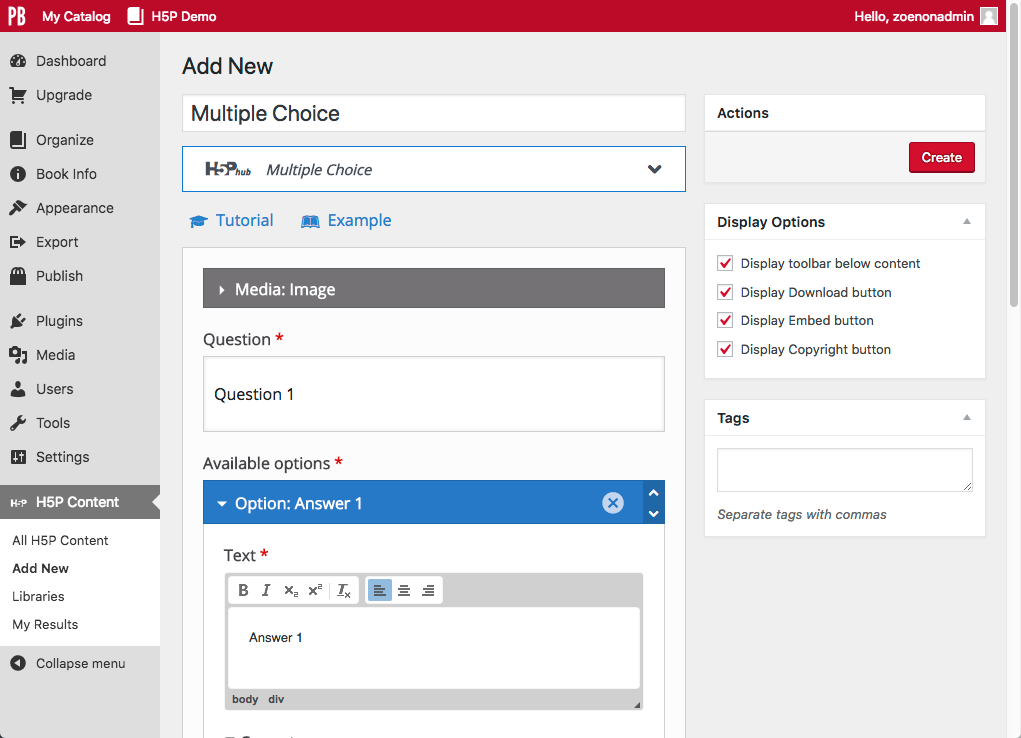Click the Plugins plug icon
Viewport: 1021px width, 738px height.
coord(18,321)
